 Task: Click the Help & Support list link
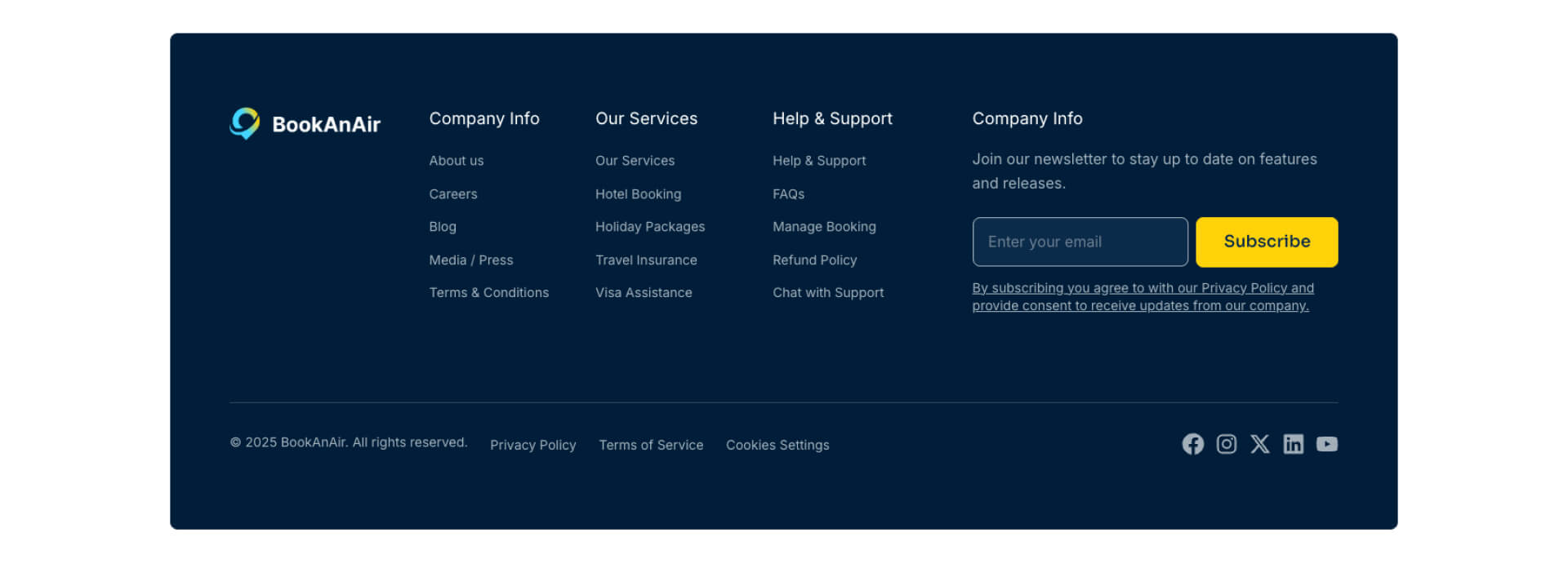819,161
